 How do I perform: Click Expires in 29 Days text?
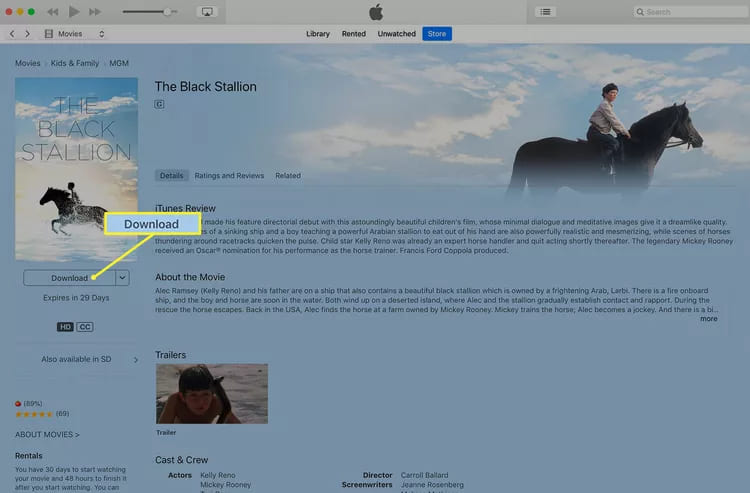pyautogui.click(x=76, y=298)
